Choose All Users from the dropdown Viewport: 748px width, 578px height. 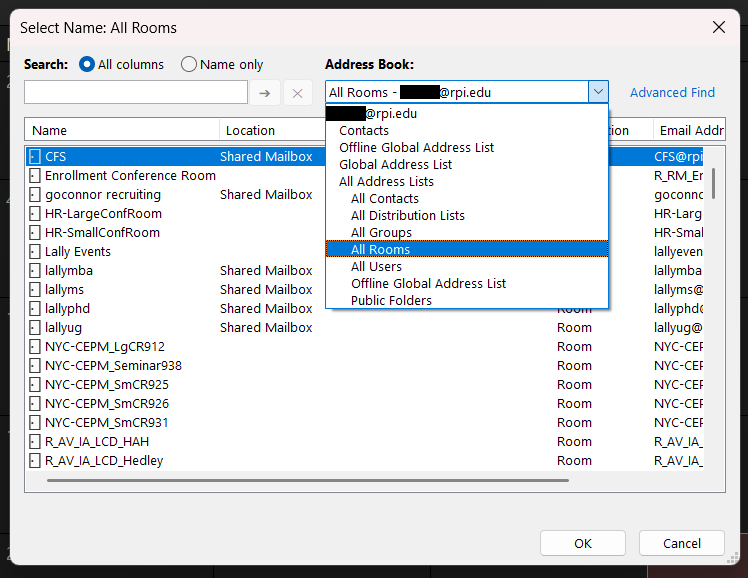click(376, 267)
